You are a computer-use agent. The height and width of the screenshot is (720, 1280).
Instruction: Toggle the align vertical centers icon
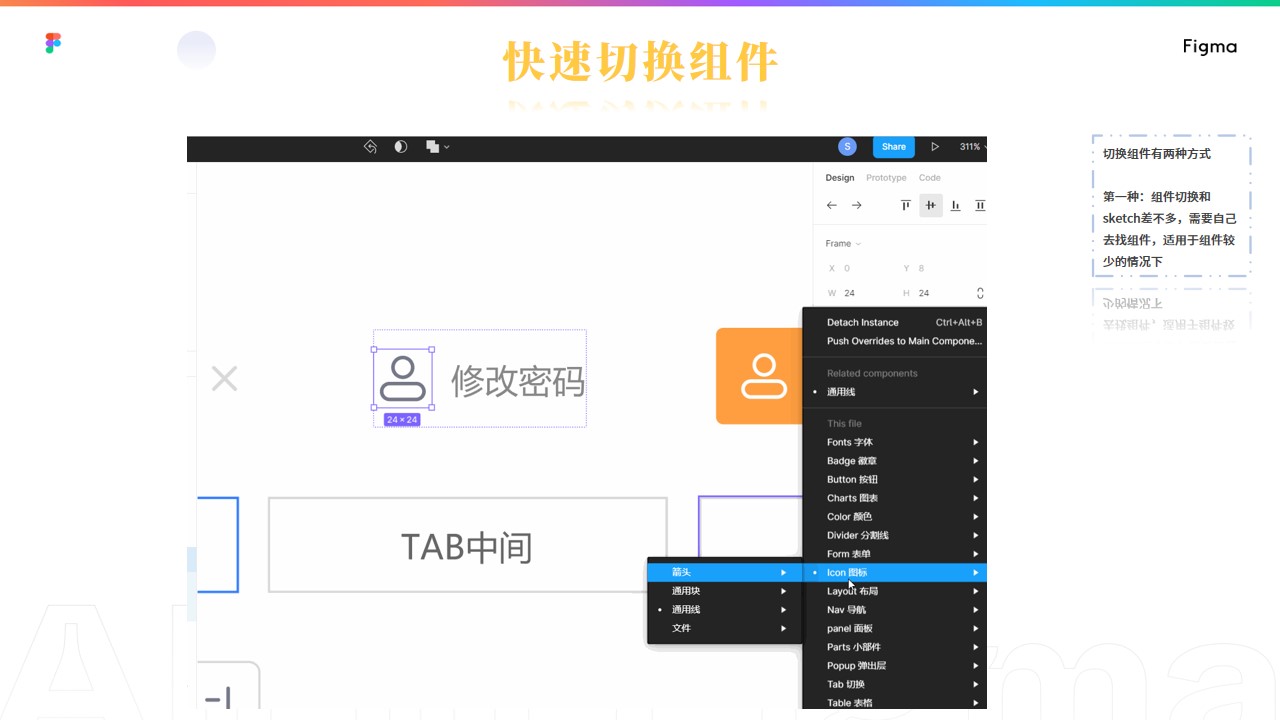coord(931,206)
